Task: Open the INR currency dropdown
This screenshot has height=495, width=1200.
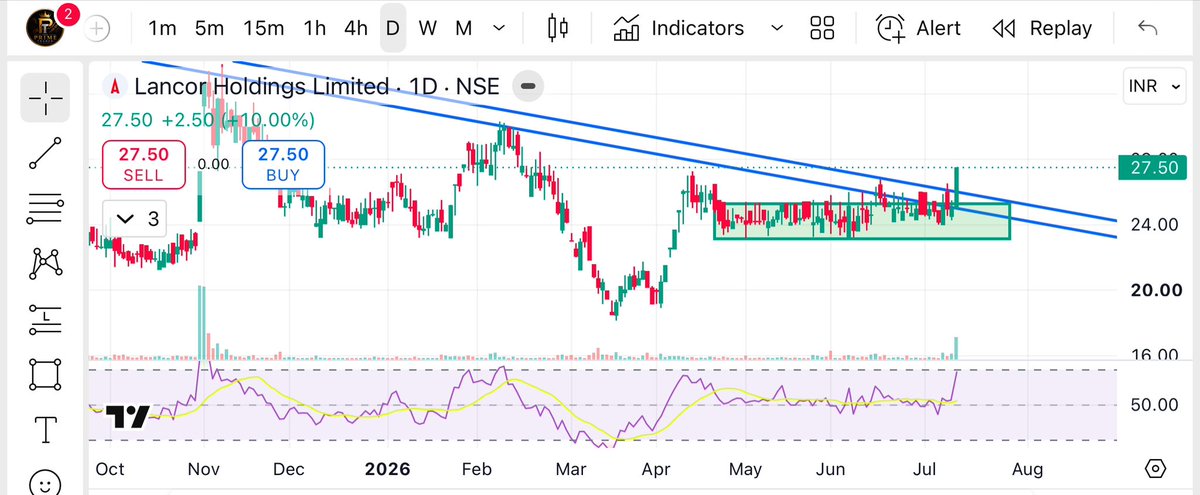Action: [x=1155, y=87]
